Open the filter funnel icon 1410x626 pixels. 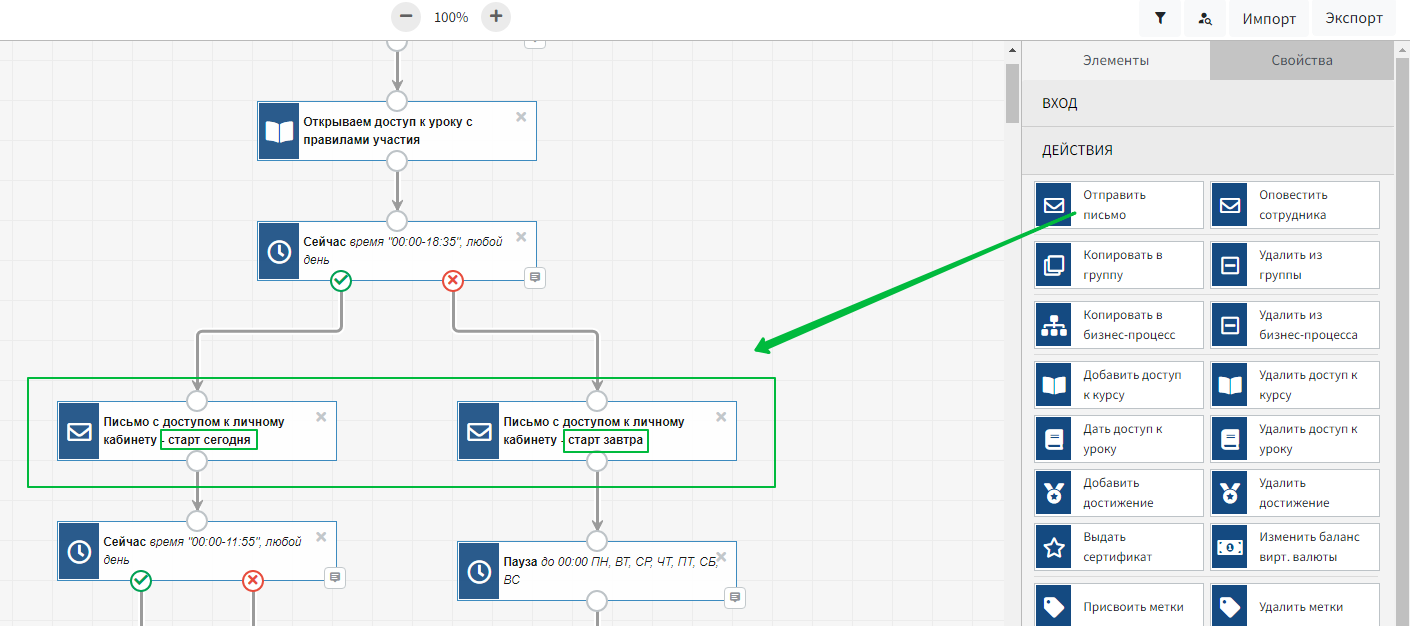pyautogui.click(x=1160, y=18)
